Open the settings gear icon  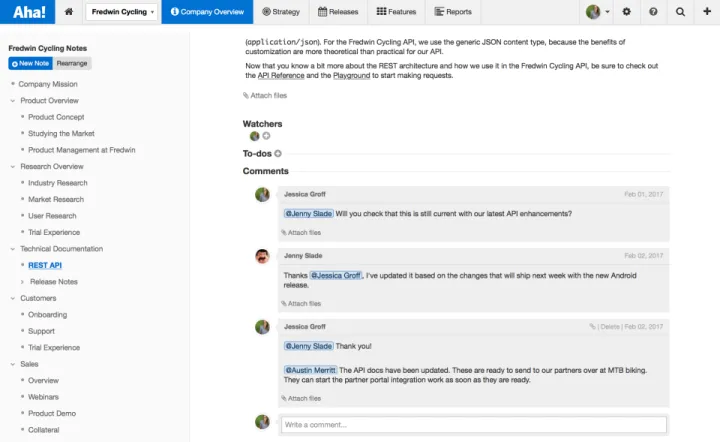click(626, 12)
